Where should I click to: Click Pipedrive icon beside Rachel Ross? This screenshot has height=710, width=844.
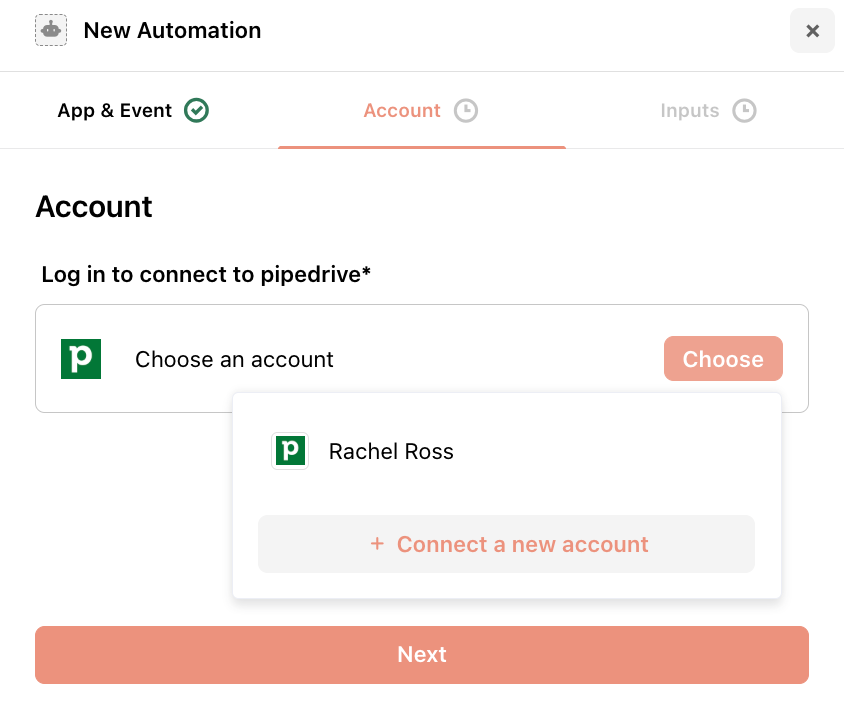coord(290,451)
